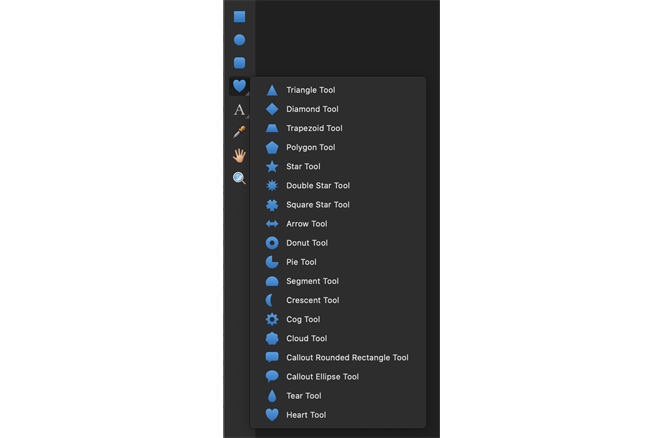Choose Diamond Tool from the flyout
Viewport: 665px width, 438px height.
(x=312, y=109)
